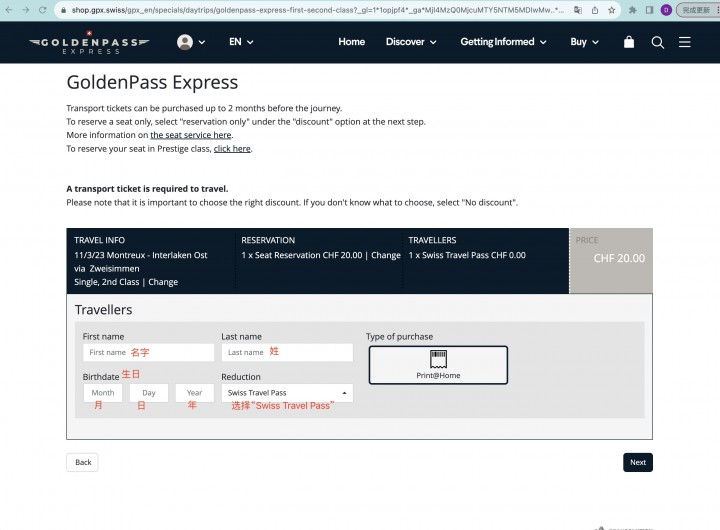Click the Last name input field
The width and height of the screenshot is (720, 530).
click(287, 353)
